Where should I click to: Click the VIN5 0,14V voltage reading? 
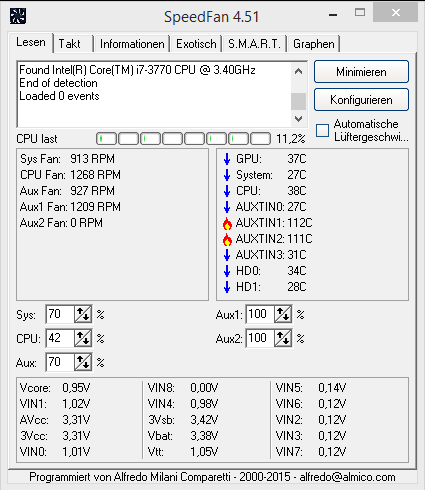click(x=311, y=388)
